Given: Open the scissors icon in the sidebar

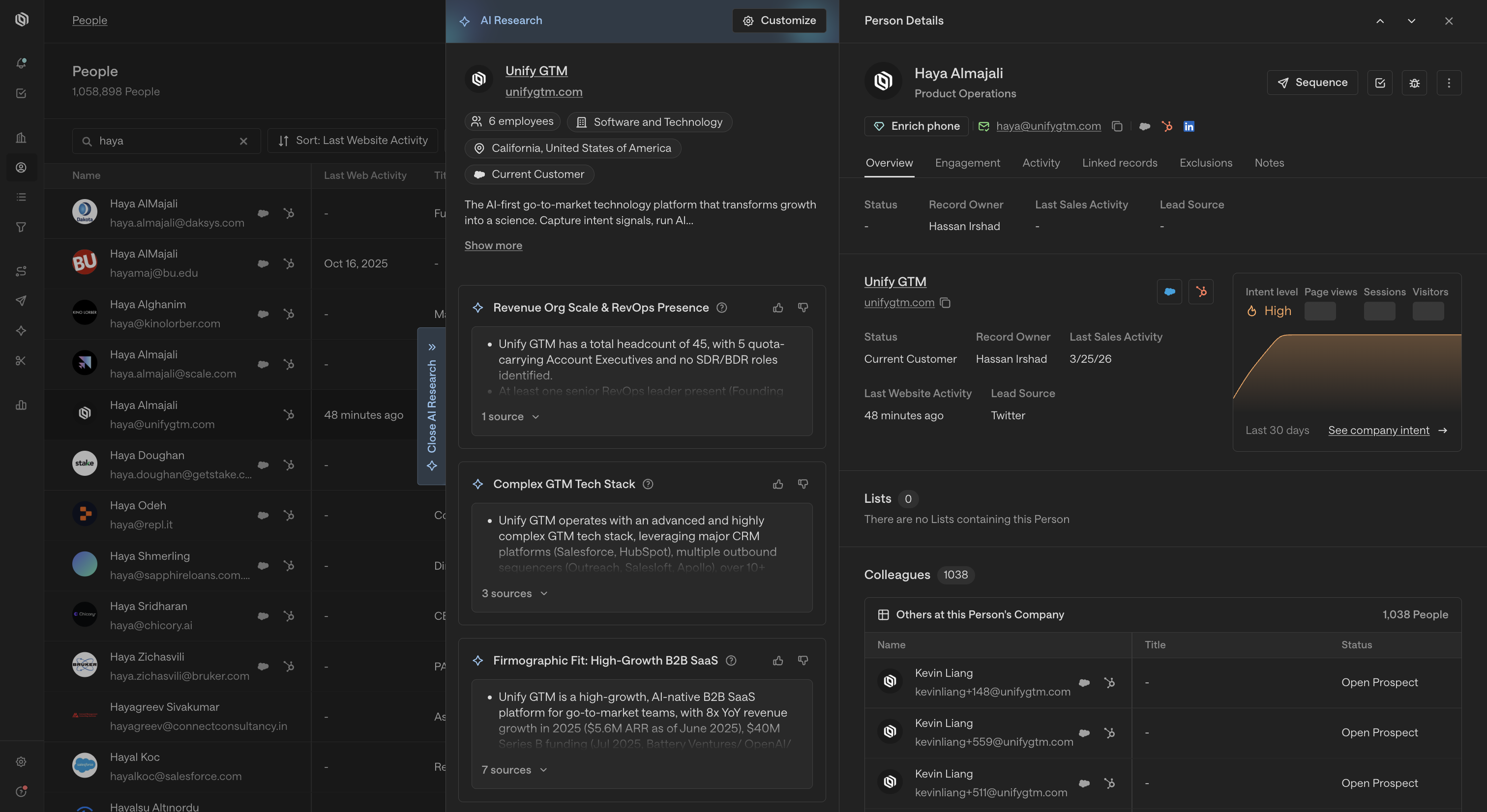Looking at the screenshot, I should pyautogui.click(x=21, y=361).
